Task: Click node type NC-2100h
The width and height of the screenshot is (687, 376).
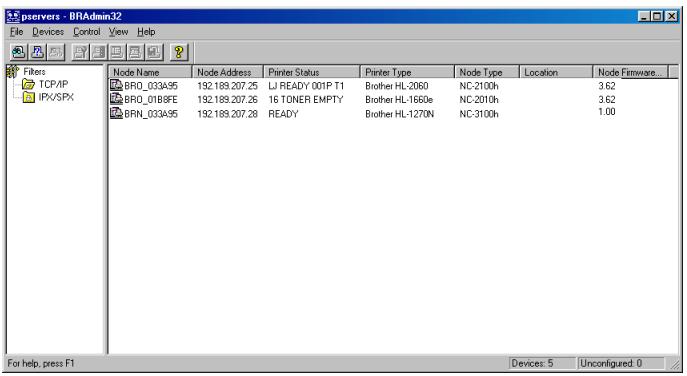Action: 479,86
